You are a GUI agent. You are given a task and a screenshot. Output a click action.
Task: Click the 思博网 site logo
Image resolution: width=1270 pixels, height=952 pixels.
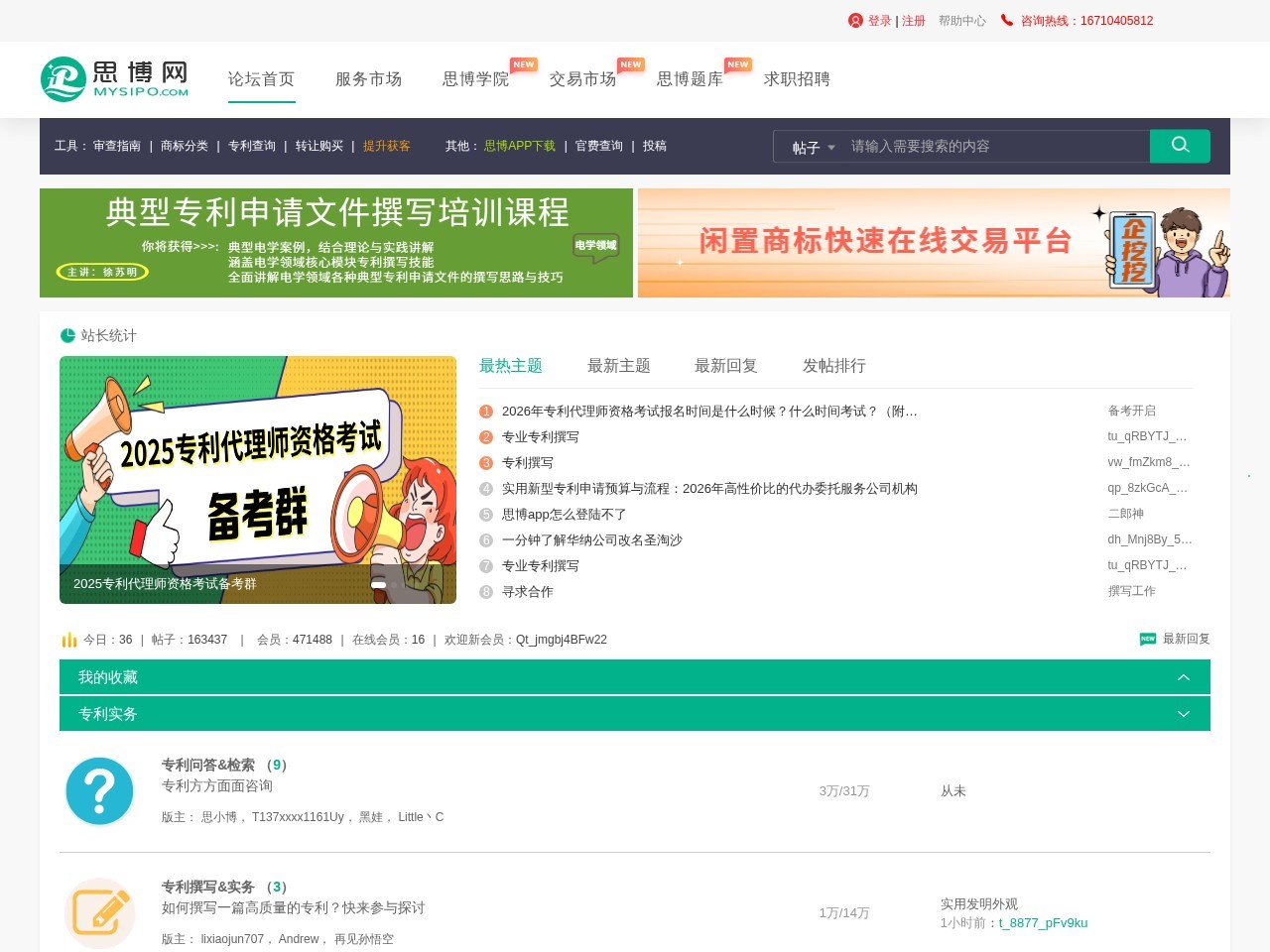coord(114,79)
